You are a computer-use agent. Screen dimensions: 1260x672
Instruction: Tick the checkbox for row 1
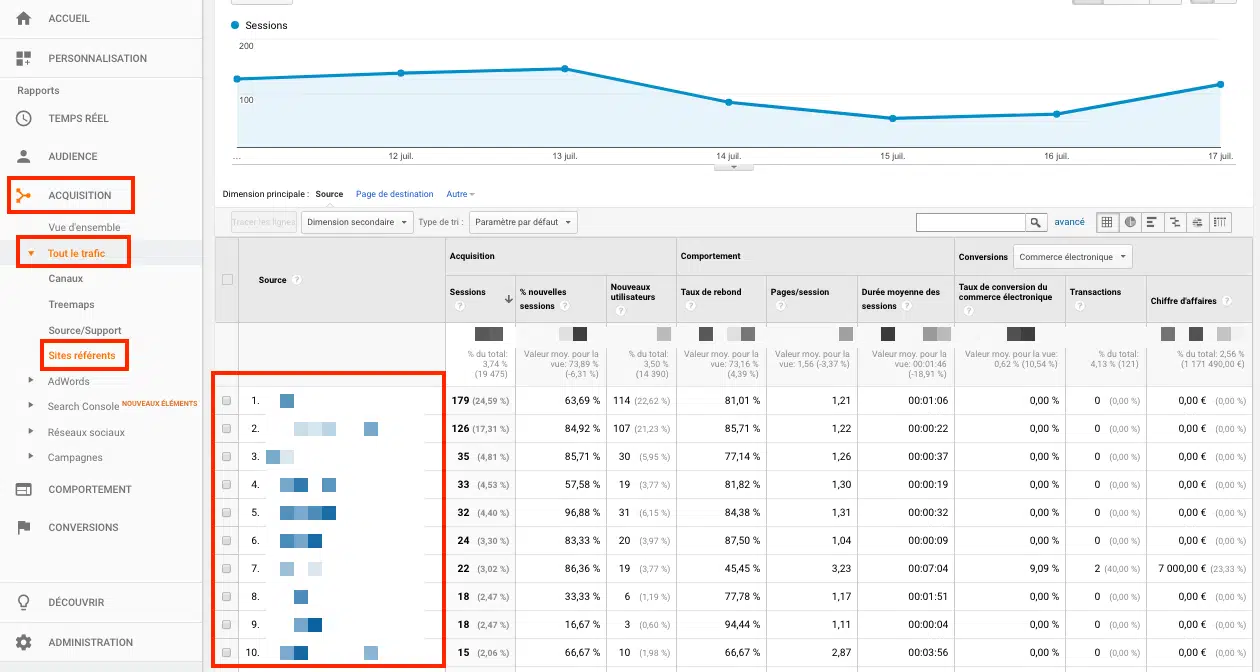click(227, 401)
